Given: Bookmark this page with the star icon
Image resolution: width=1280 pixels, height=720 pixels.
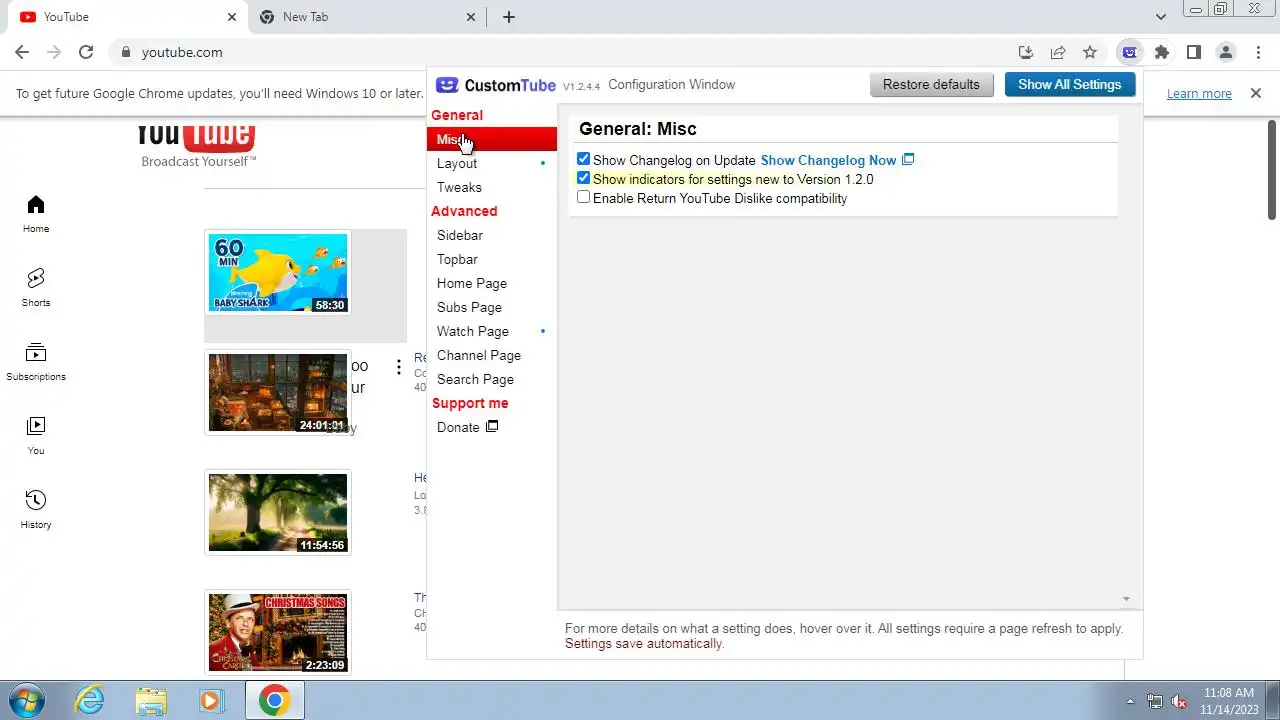Looking at the screenshot, I should [x=1090, y=52].
